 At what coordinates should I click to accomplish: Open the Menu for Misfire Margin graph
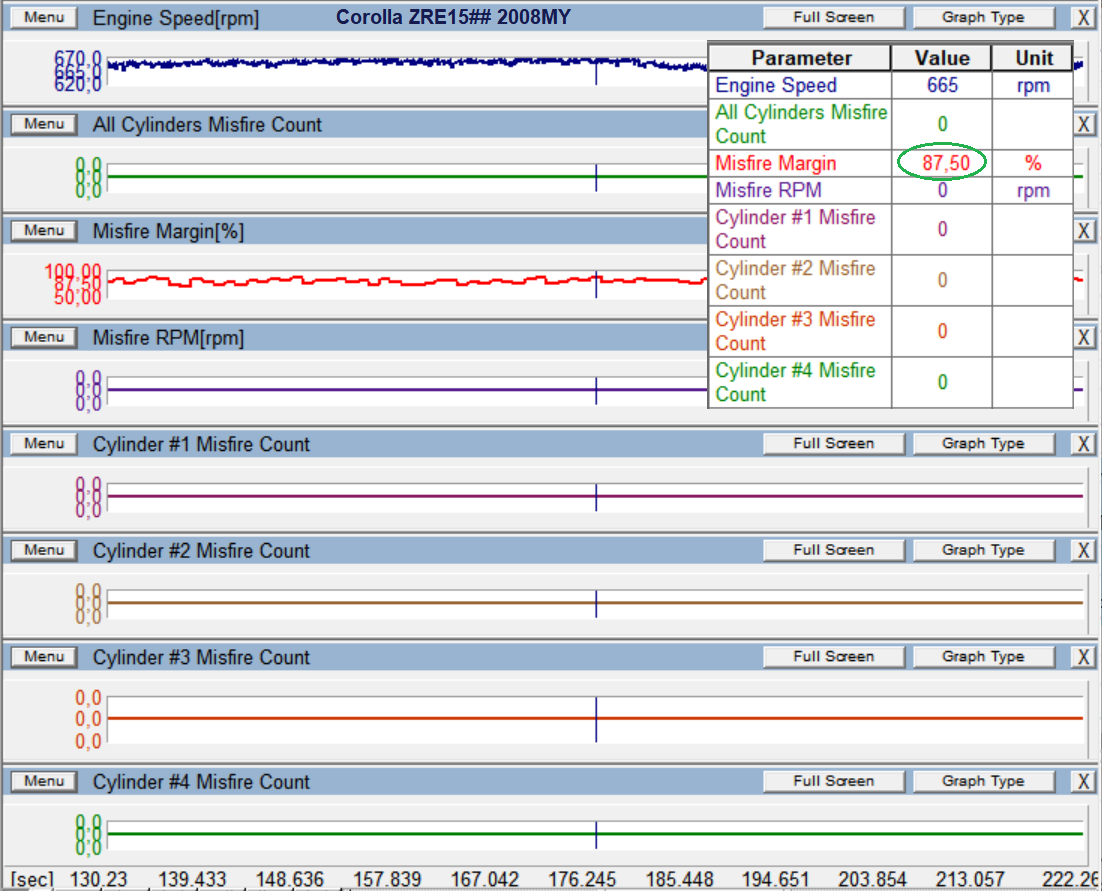[x=44, y=231]
